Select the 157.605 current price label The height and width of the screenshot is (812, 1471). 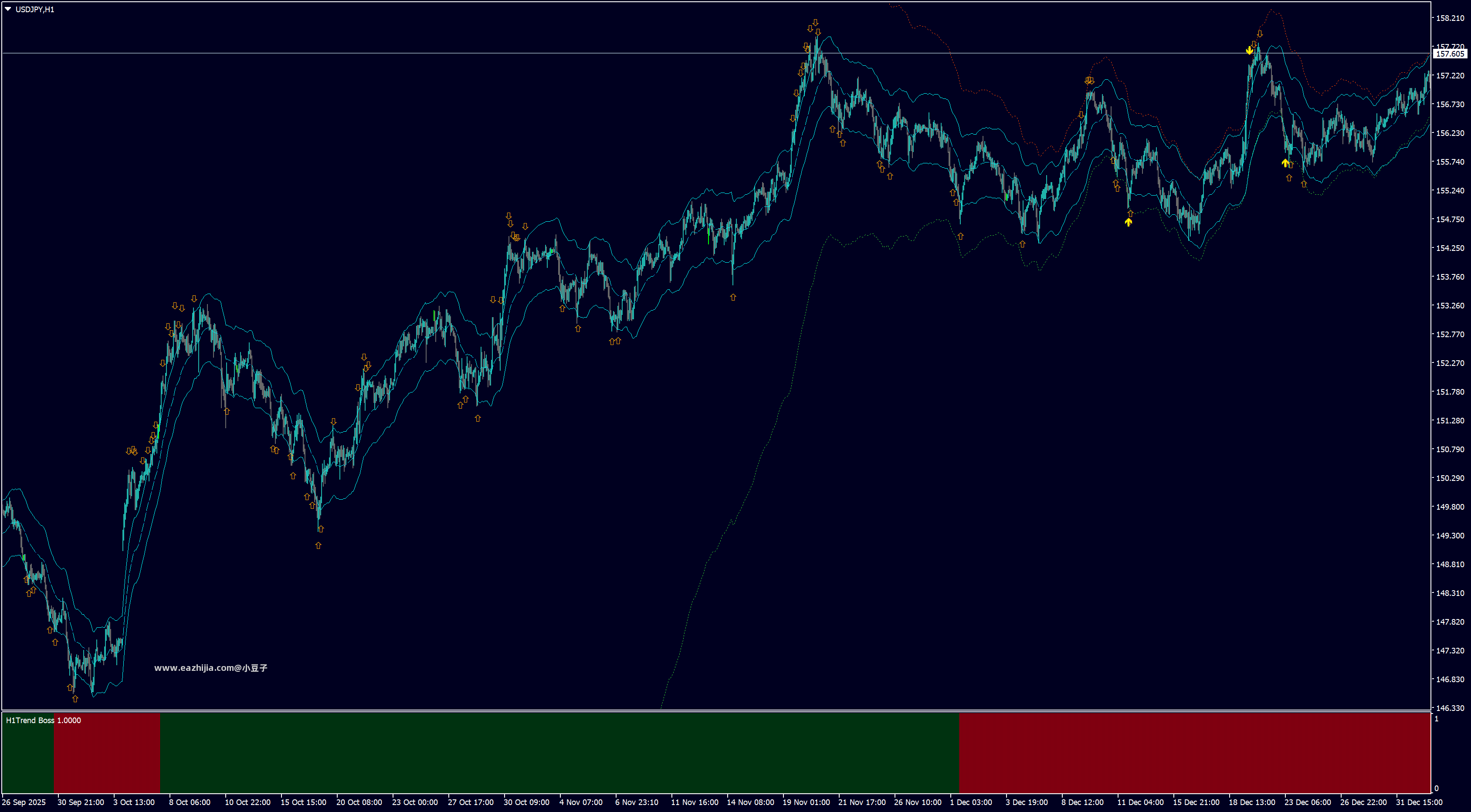point(1450,54)
